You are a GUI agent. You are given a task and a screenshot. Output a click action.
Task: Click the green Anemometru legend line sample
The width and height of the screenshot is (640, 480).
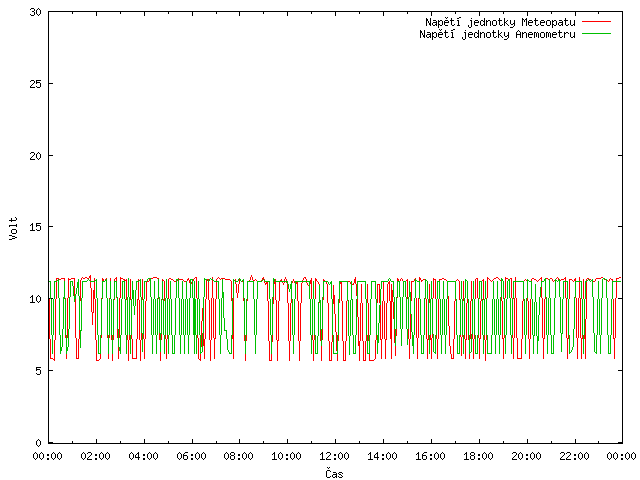pyautogui.click(x=596, y=34)
